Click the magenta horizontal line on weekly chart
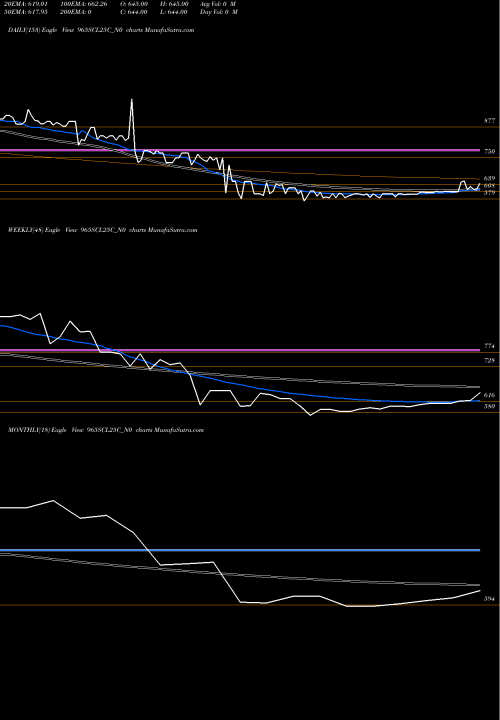The width and height of the screenshot is (500, 720). pyautogui.click(x=240, y=350)
